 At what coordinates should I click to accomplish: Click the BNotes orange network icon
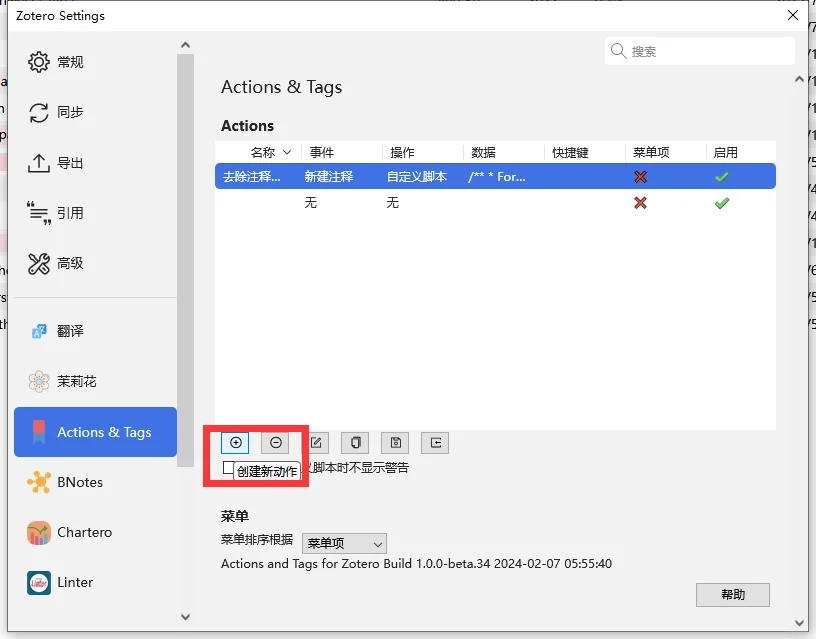coord(39,482)
